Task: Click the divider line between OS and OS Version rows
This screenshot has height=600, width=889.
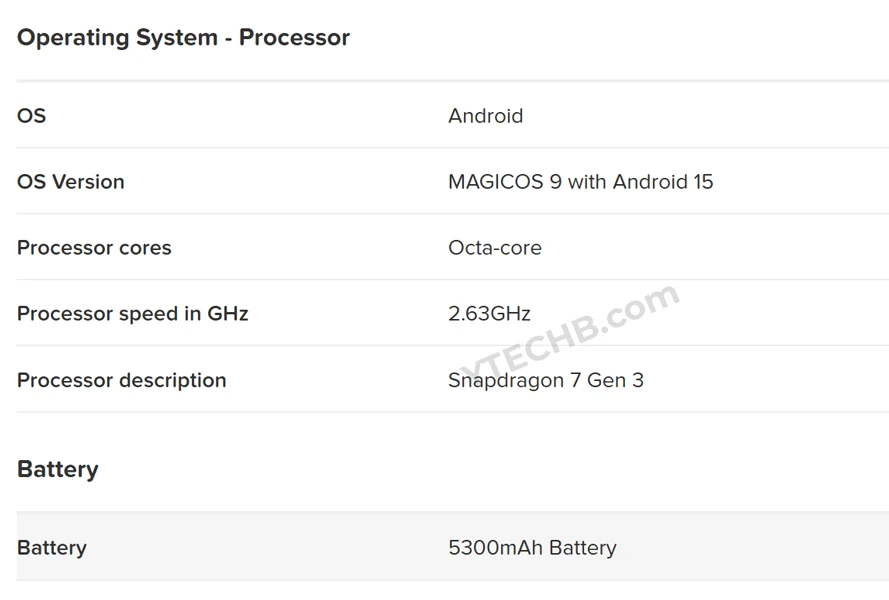Action: pos(452,148)
